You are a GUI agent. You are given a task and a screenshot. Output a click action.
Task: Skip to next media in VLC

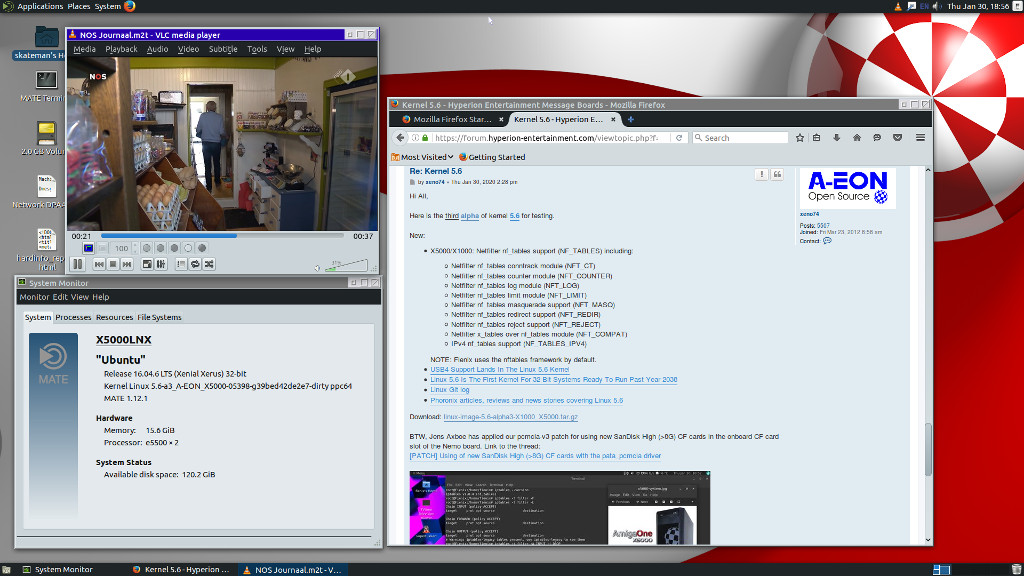tap(127, 264)
